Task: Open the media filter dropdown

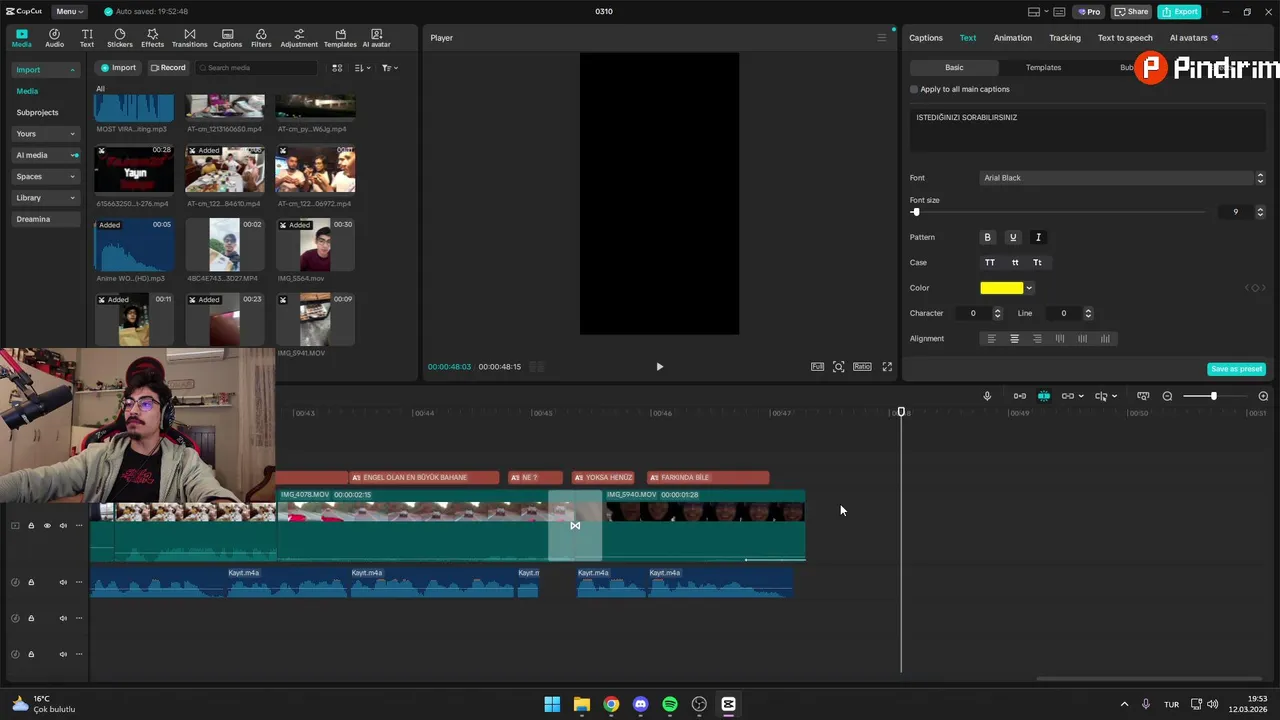Action: click(x=390, y=68)
